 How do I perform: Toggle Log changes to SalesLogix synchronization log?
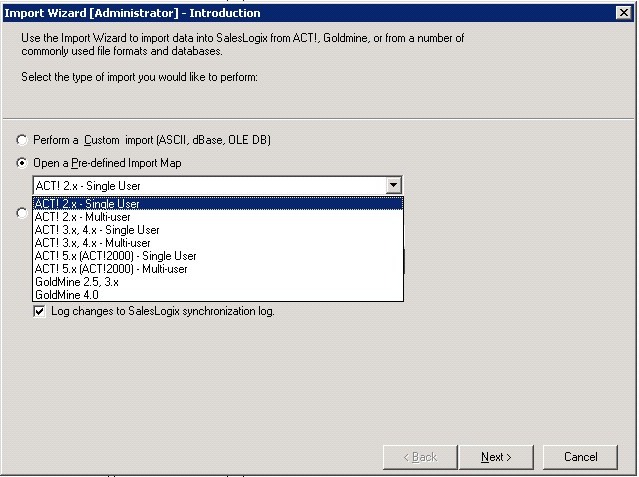(x=39, y=311)
